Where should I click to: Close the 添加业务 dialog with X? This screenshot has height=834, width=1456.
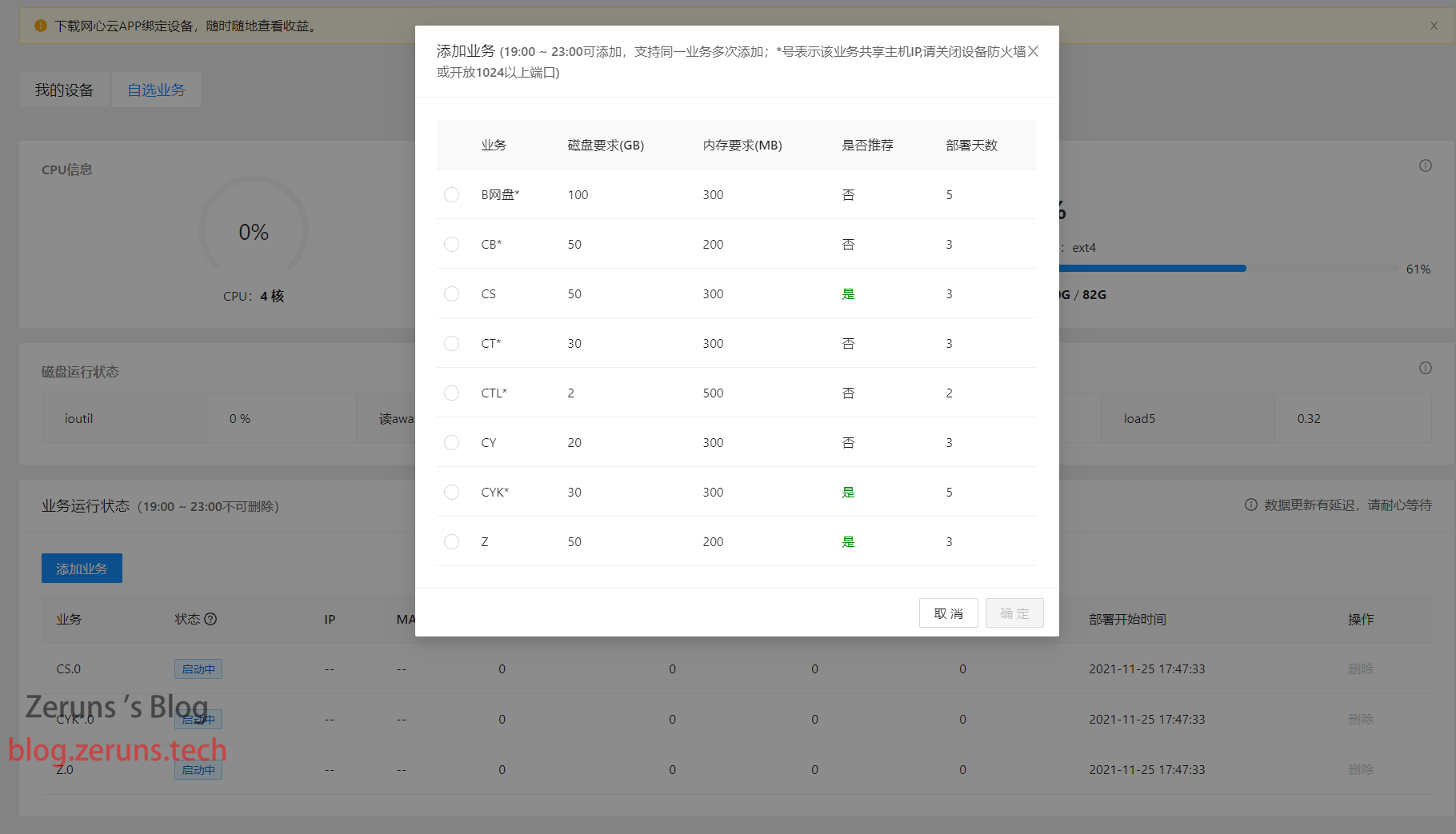(1034, 51)
